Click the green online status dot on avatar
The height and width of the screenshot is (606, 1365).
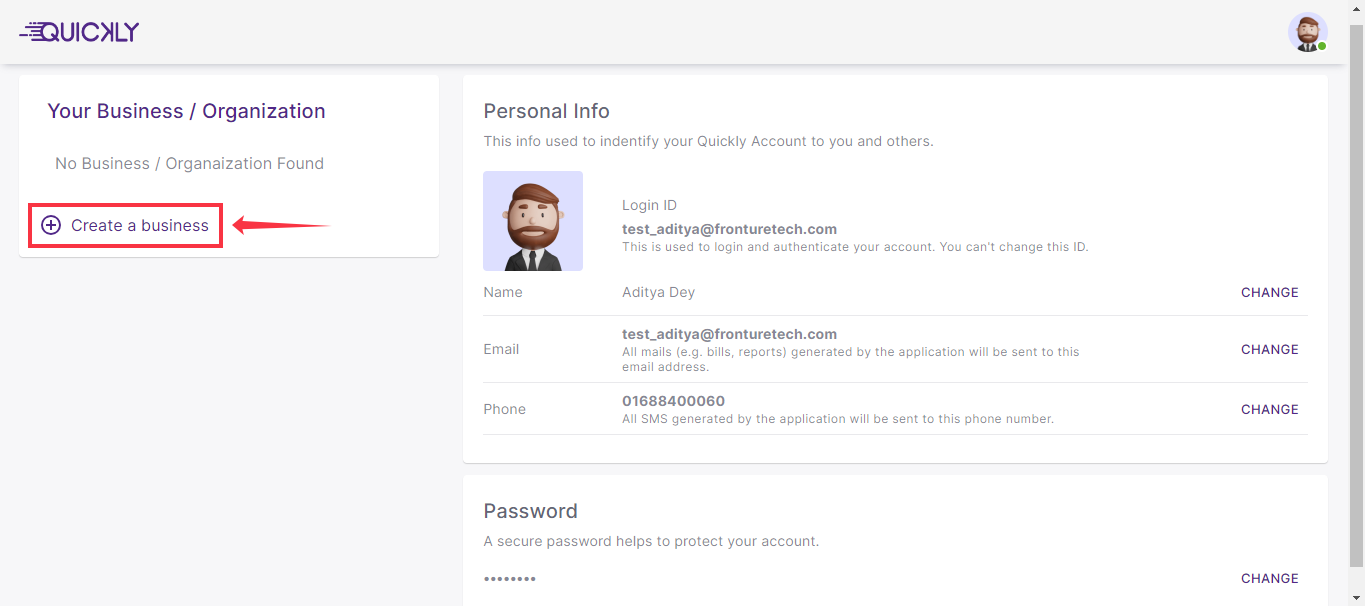[x=1322, y=46]
